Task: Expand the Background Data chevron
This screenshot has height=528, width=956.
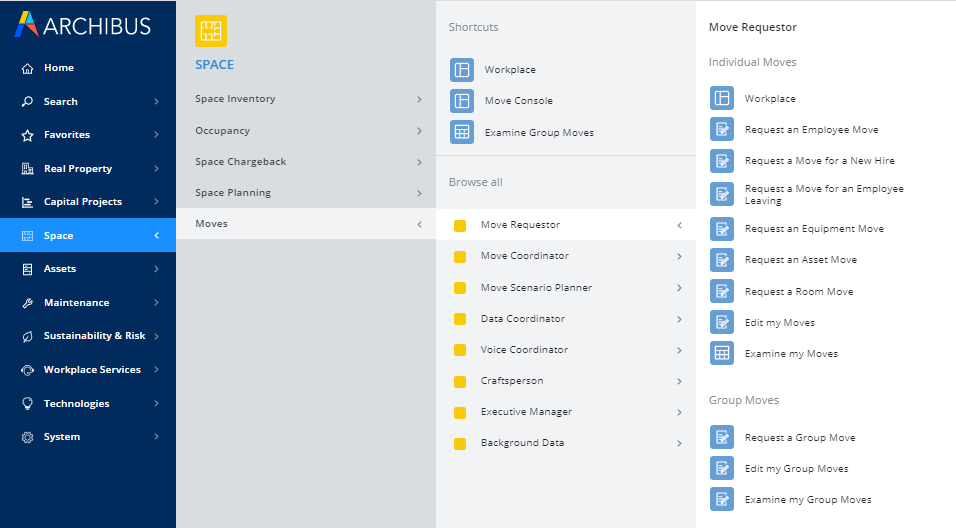Action: [679, 443]
